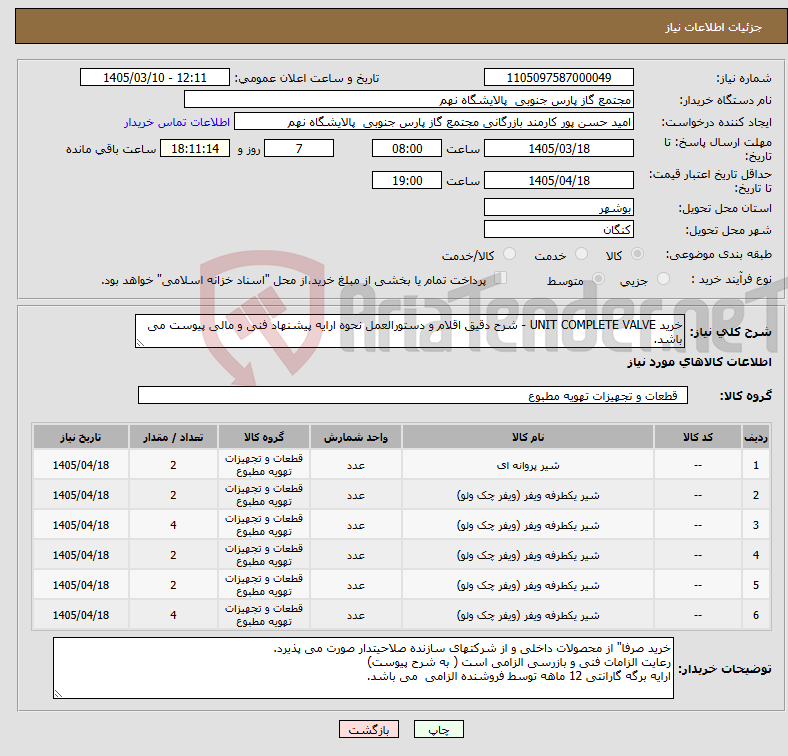Click need date 1405/04/18 in row 4
The image size is (788, 756).
coord(81,555)
